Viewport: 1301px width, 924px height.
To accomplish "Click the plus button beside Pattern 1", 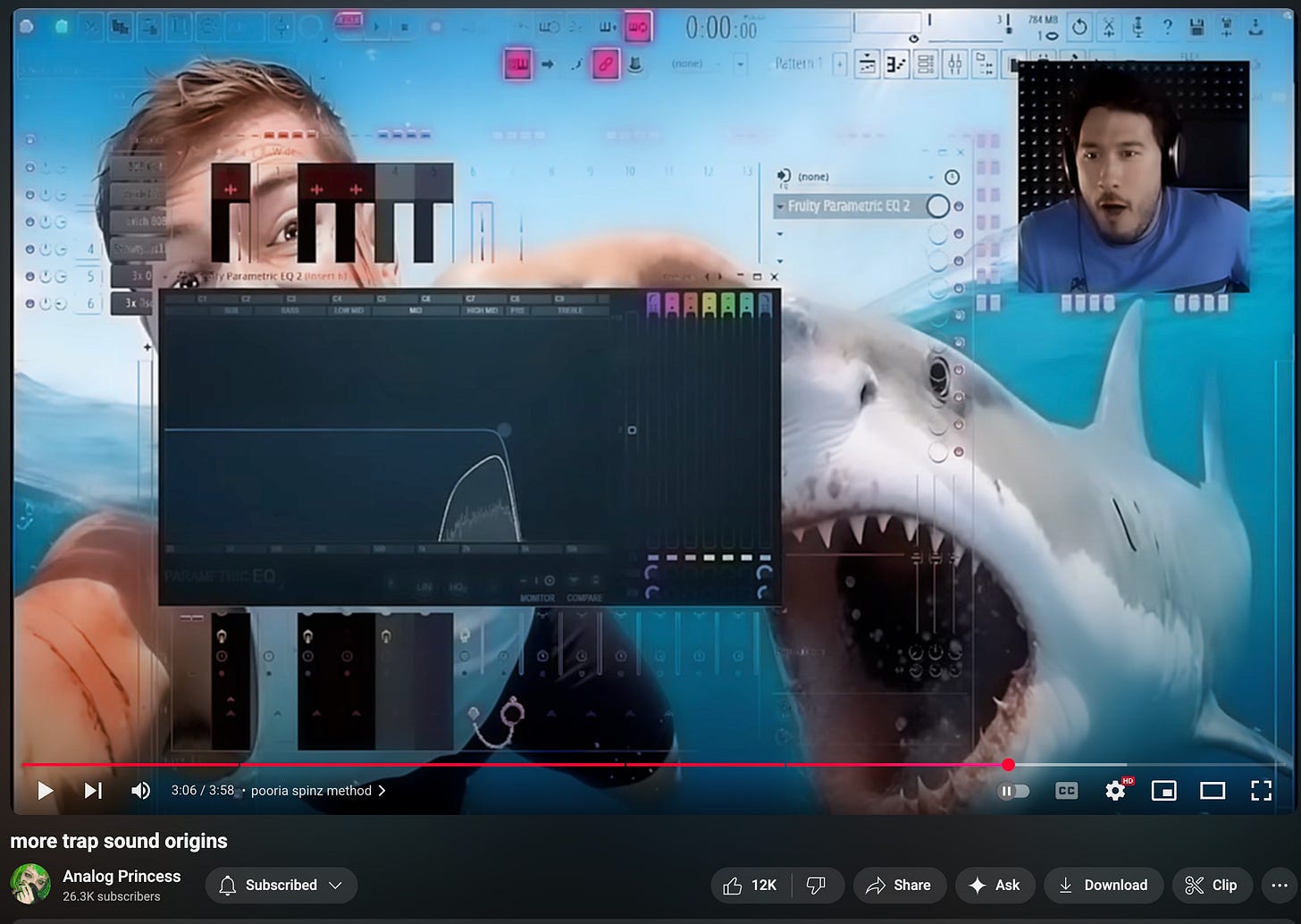I will click(840, 63).
